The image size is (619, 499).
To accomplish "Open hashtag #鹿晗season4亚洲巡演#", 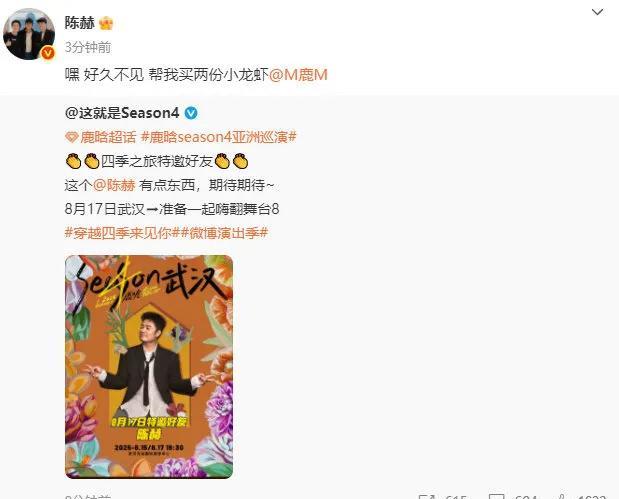I will click(219, 137).
